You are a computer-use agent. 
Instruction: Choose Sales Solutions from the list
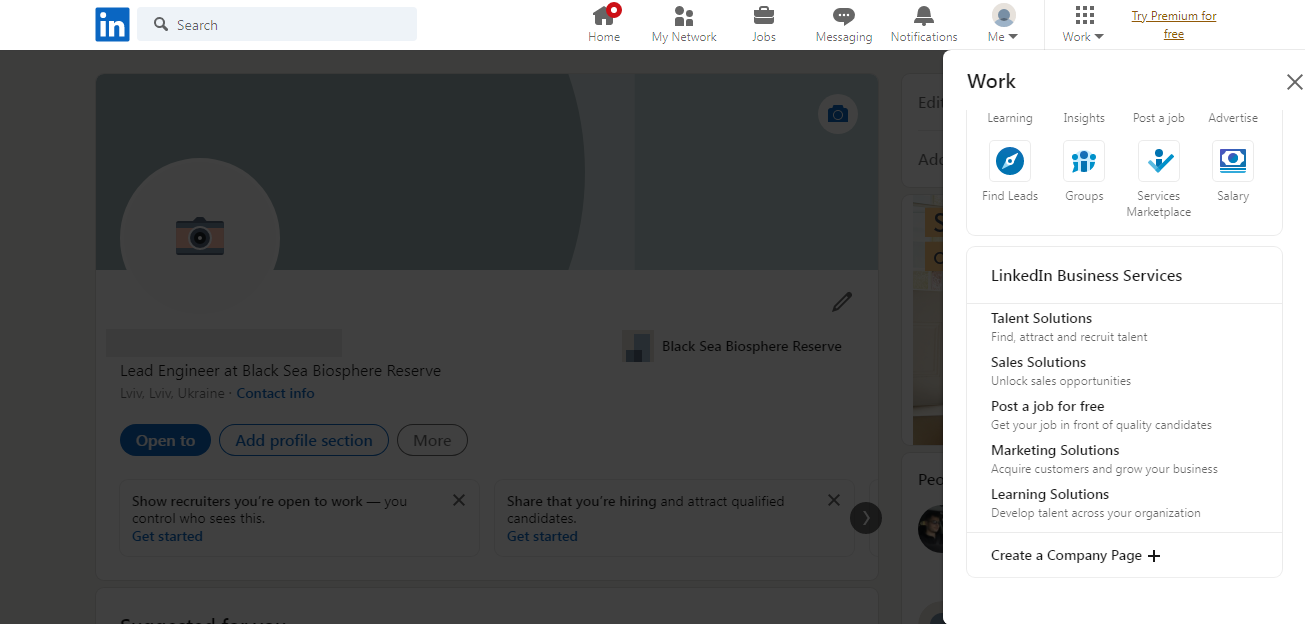1038,362
